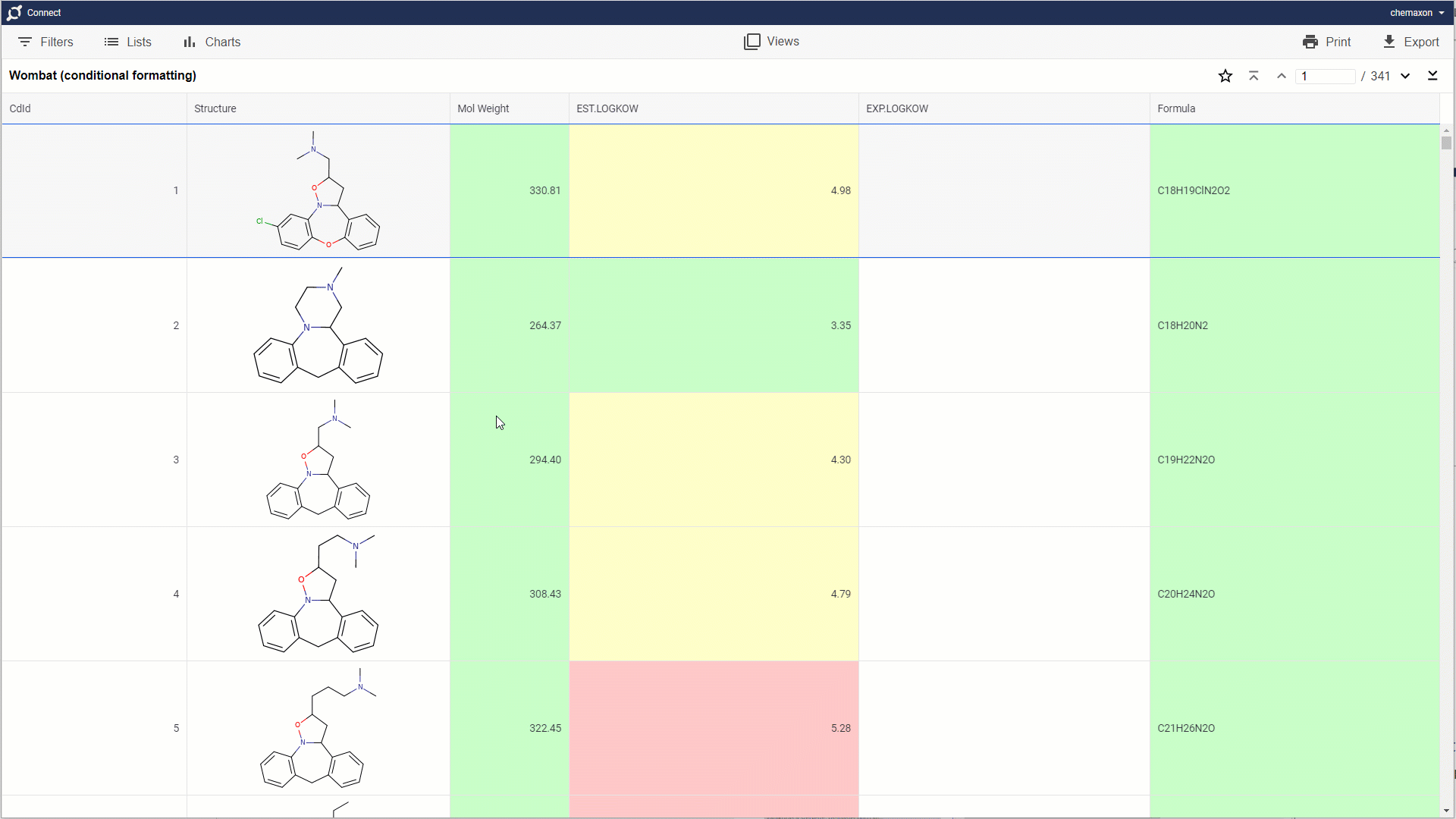Click the Views icon
1456x819 pixels.
(752, 41)
